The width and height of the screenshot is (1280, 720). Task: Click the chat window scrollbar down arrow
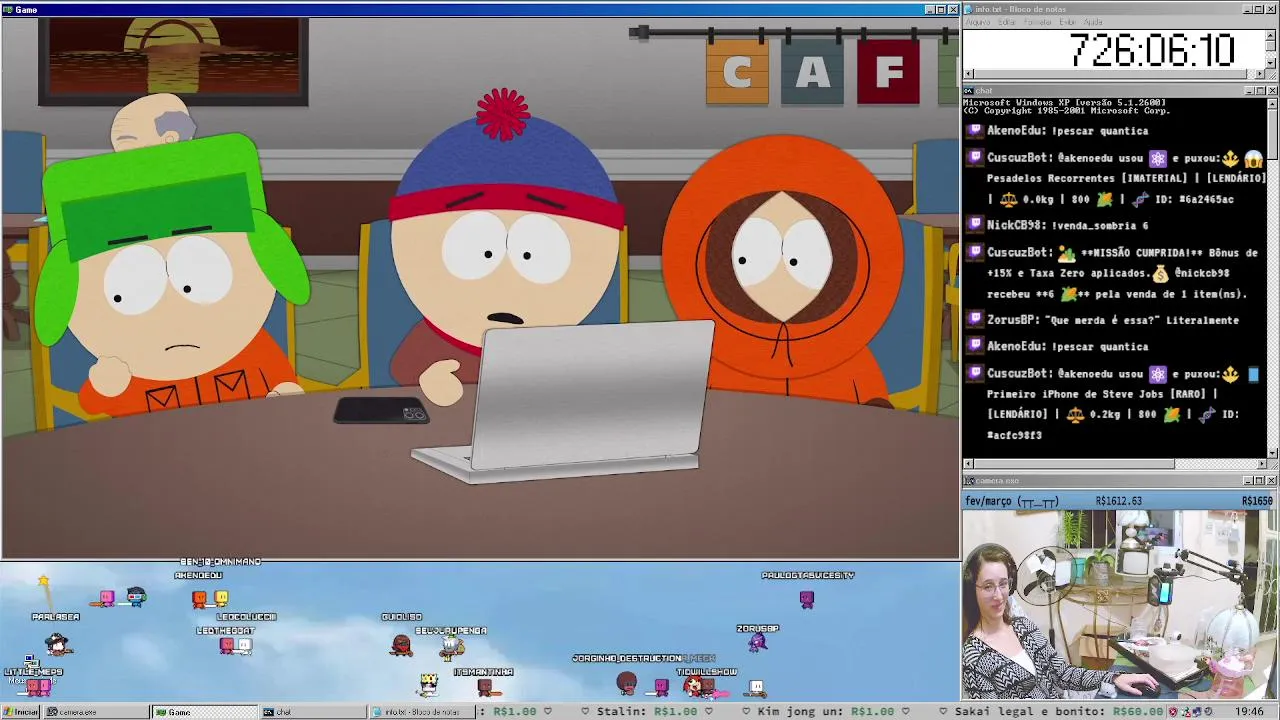pyautogui.click(x=1271, y=452)
